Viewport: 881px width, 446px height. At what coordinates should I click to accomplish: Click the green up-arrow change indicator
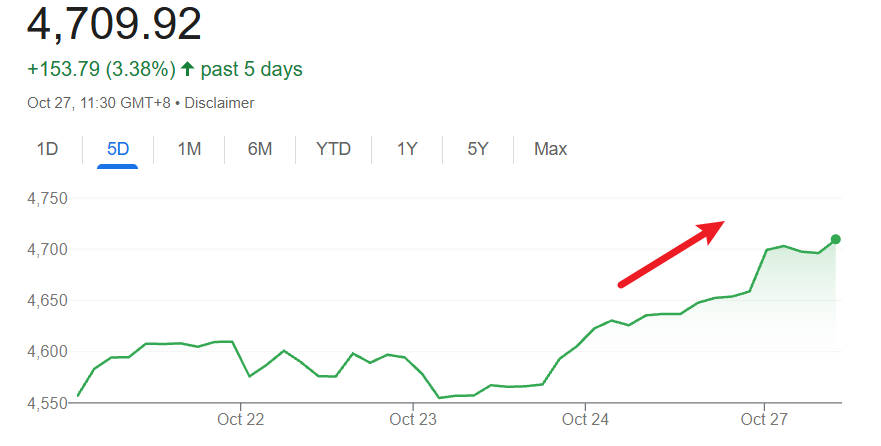(x=187, y=70)
